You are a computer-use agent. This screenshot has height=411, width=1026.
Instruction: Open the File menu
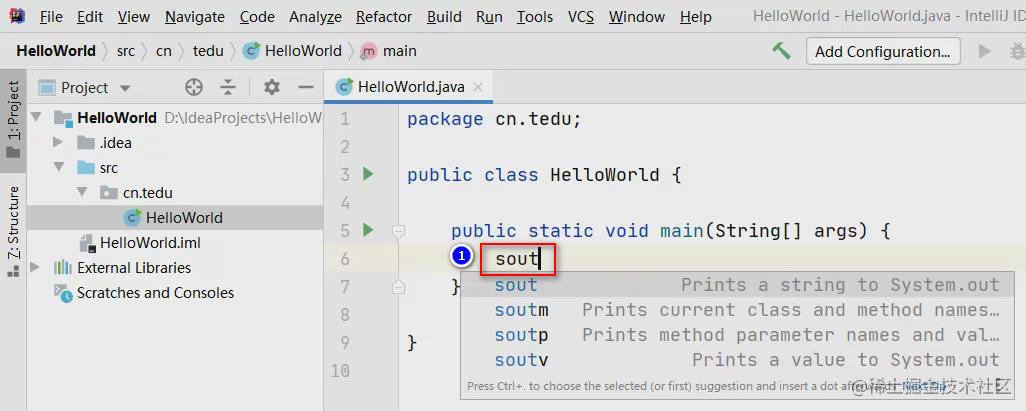click(51, 16)
